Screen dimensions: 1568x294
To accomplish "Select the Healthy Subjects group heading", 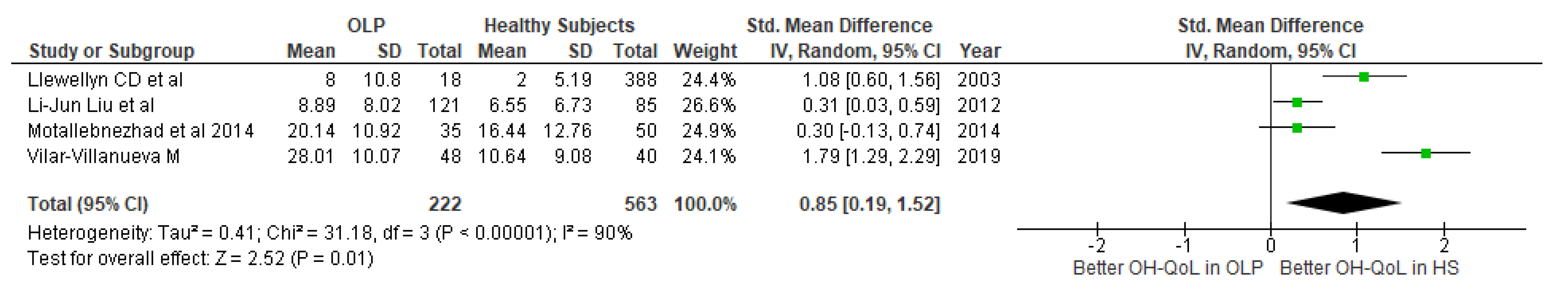I will click(559, 26).
